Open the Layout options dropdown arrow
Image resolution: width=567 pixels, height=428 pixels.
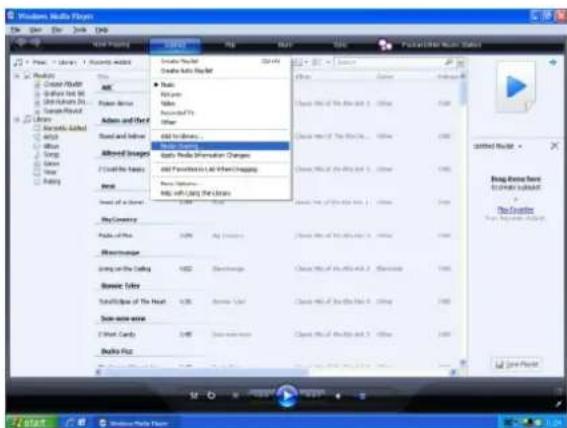point(328,63)
